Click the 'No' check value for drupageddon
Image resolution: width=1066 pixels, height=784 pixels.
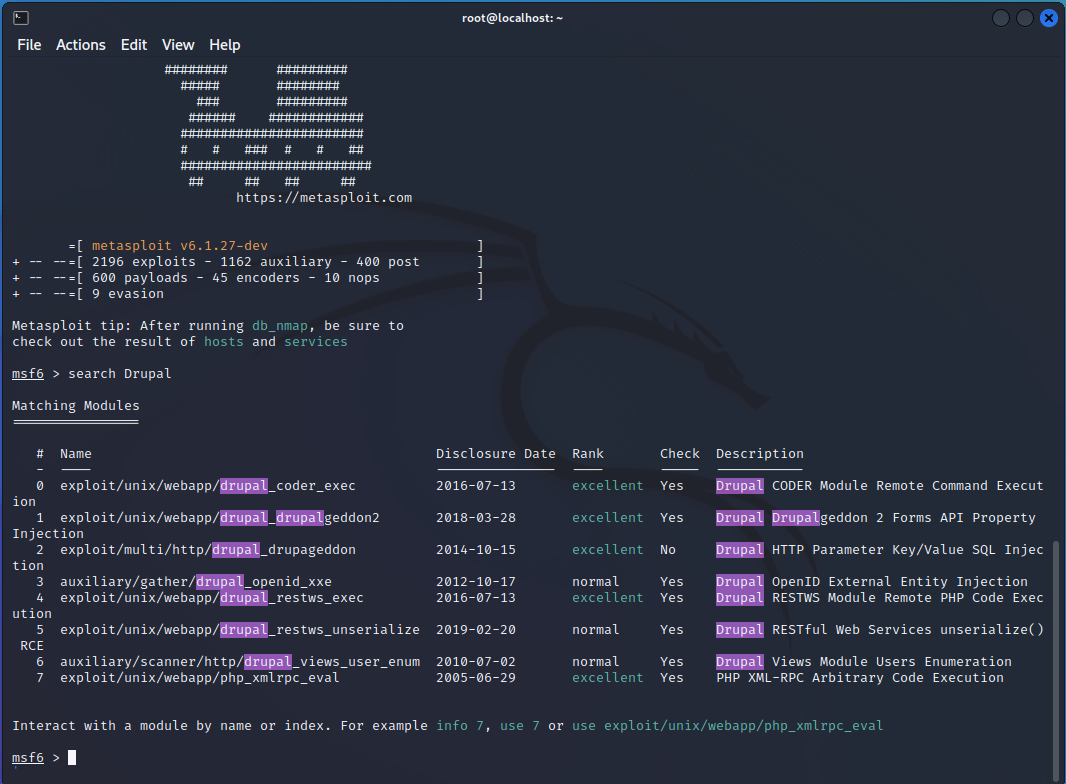(668, 549)
